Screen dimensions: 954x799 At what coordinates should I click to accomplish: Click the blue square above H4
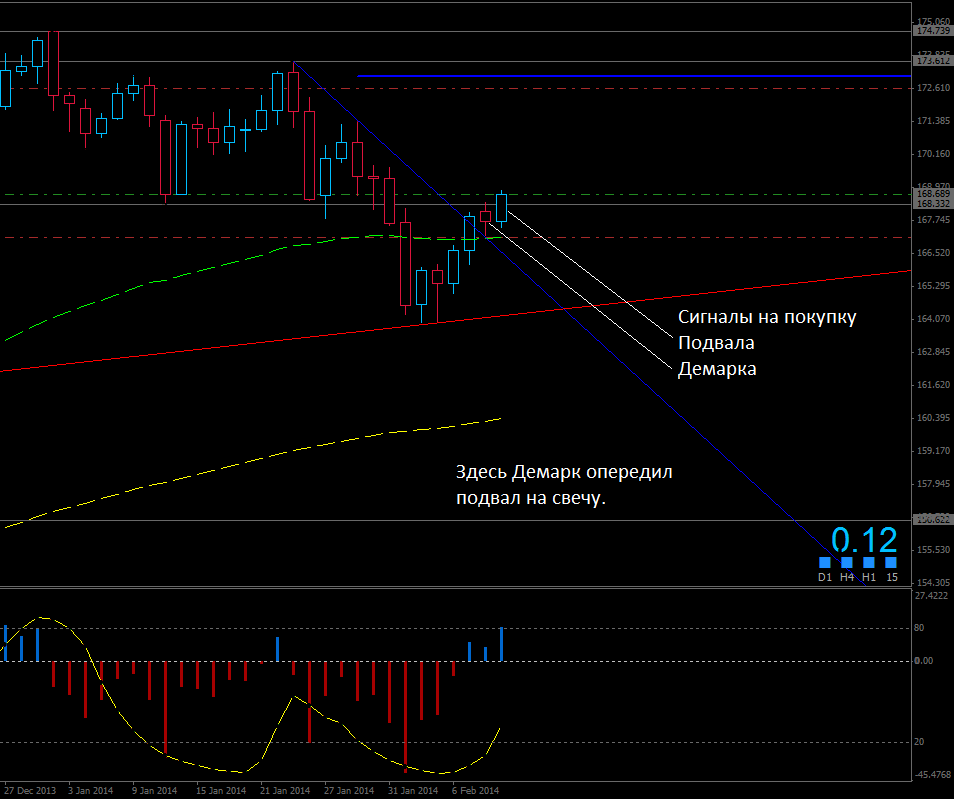[847, 562]
